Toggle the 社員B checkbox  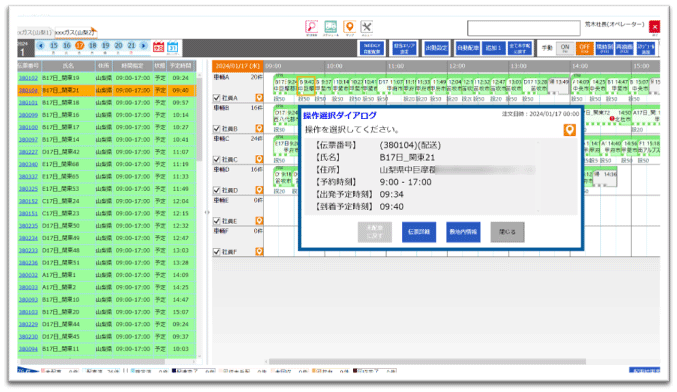pyautogui.click(x=217, y=129)
